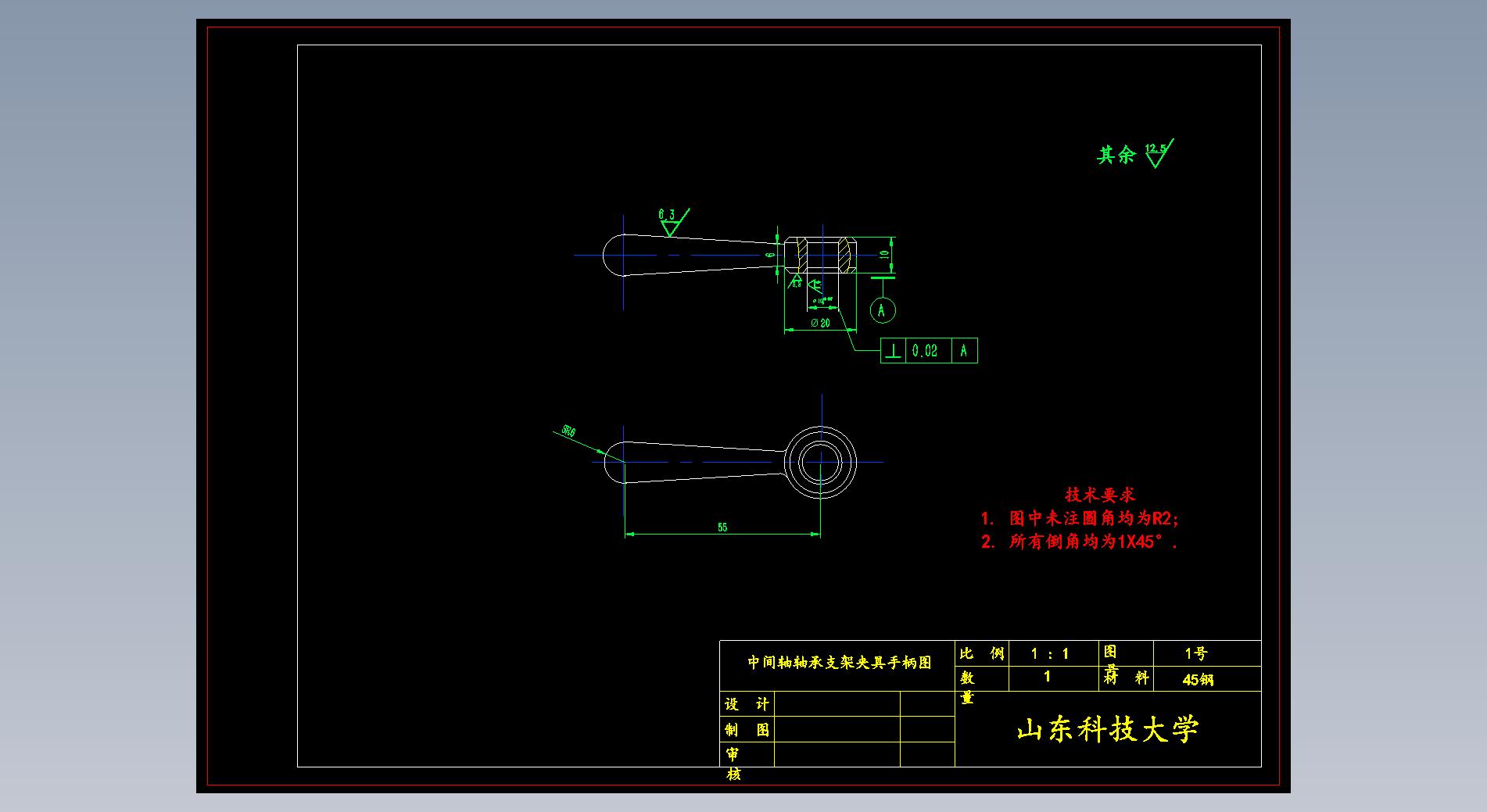
Task: Click the 山东科技大学 text
Action: [1108, 730]
